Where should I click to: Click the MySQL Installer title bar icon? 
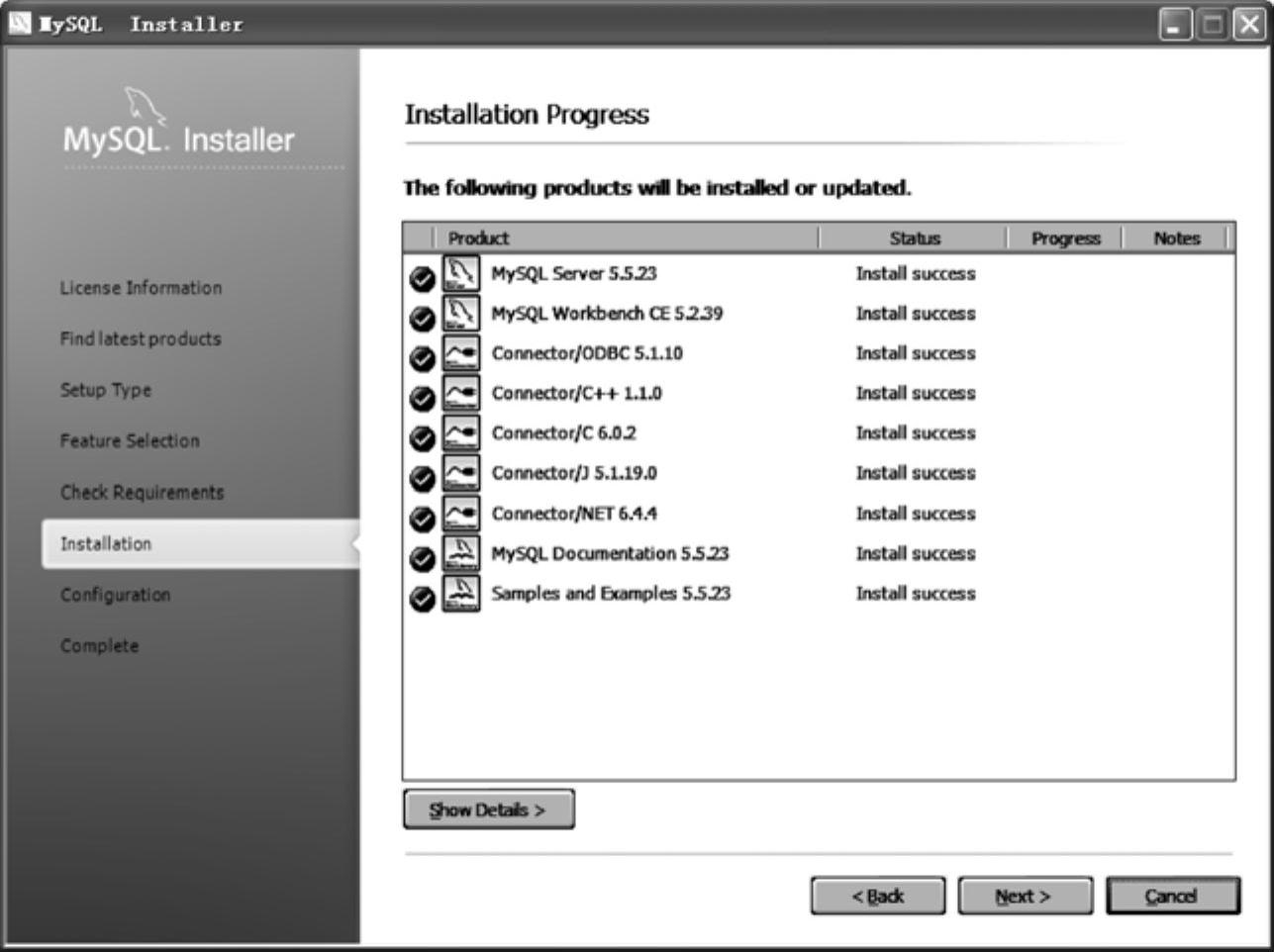tap(20, 24)
